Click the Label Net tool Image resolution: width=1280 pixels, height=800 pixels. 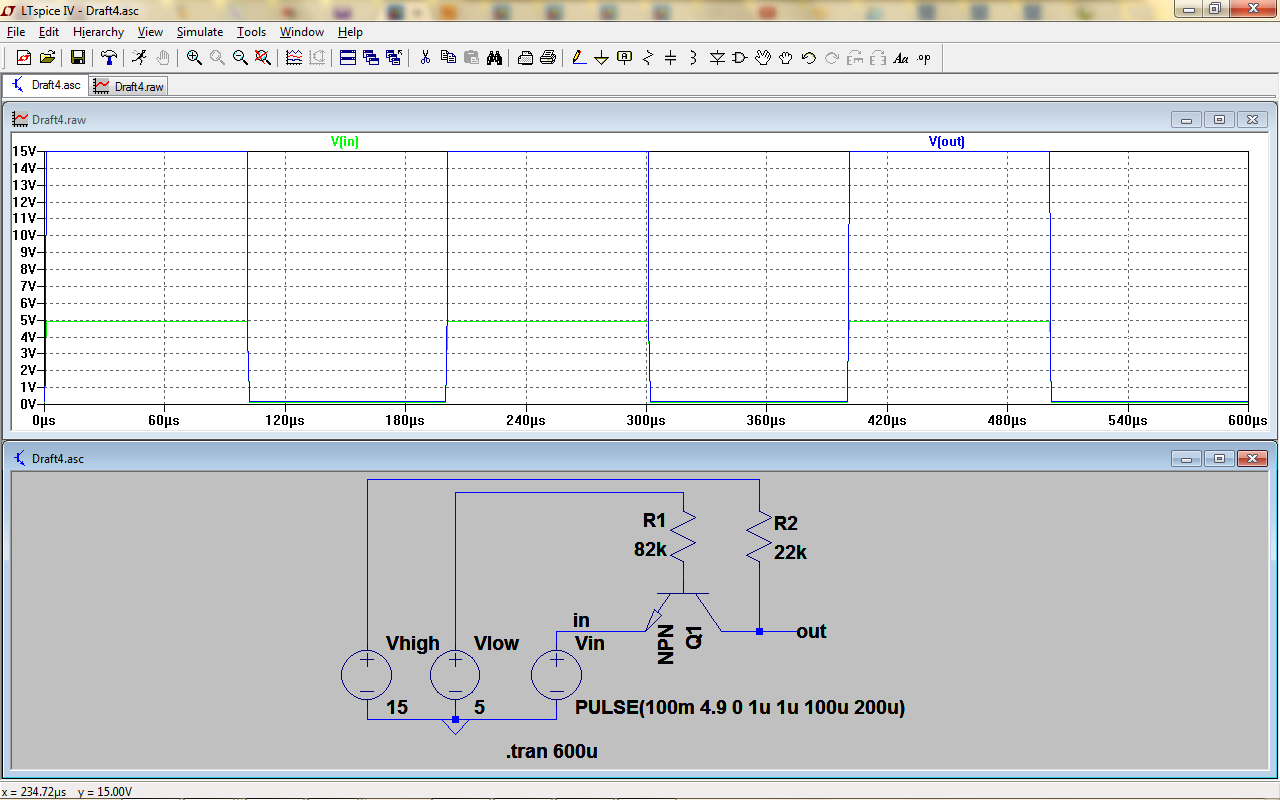625,58
